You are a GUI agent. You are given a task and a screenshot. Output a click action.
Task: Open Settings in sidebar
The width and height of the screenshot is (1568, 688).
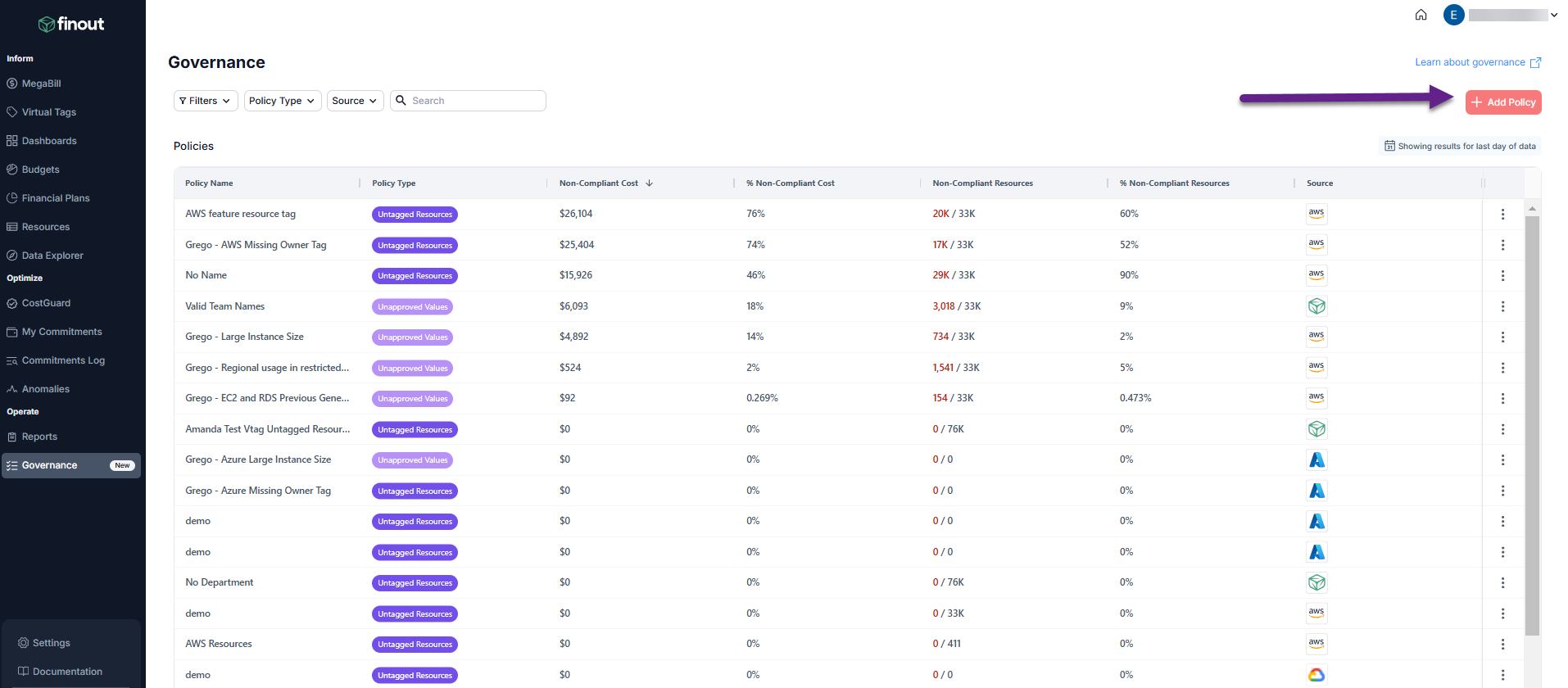(x=51, y=643)
